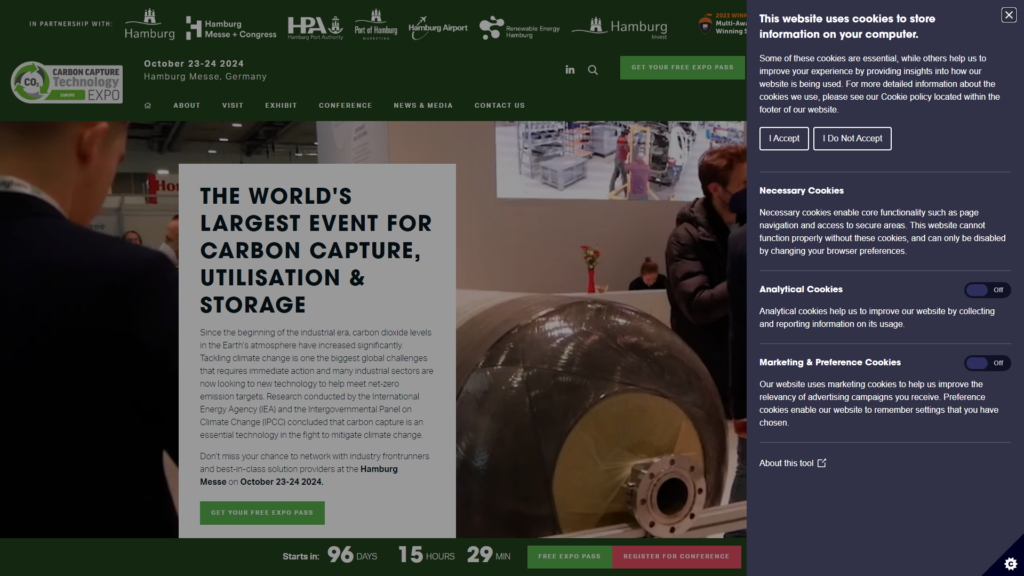Click the Free Expo Pass footer button
Image resolution: width=1024 pixels, height=576 pixels.
pyautogui.click(x=569, y=556)
